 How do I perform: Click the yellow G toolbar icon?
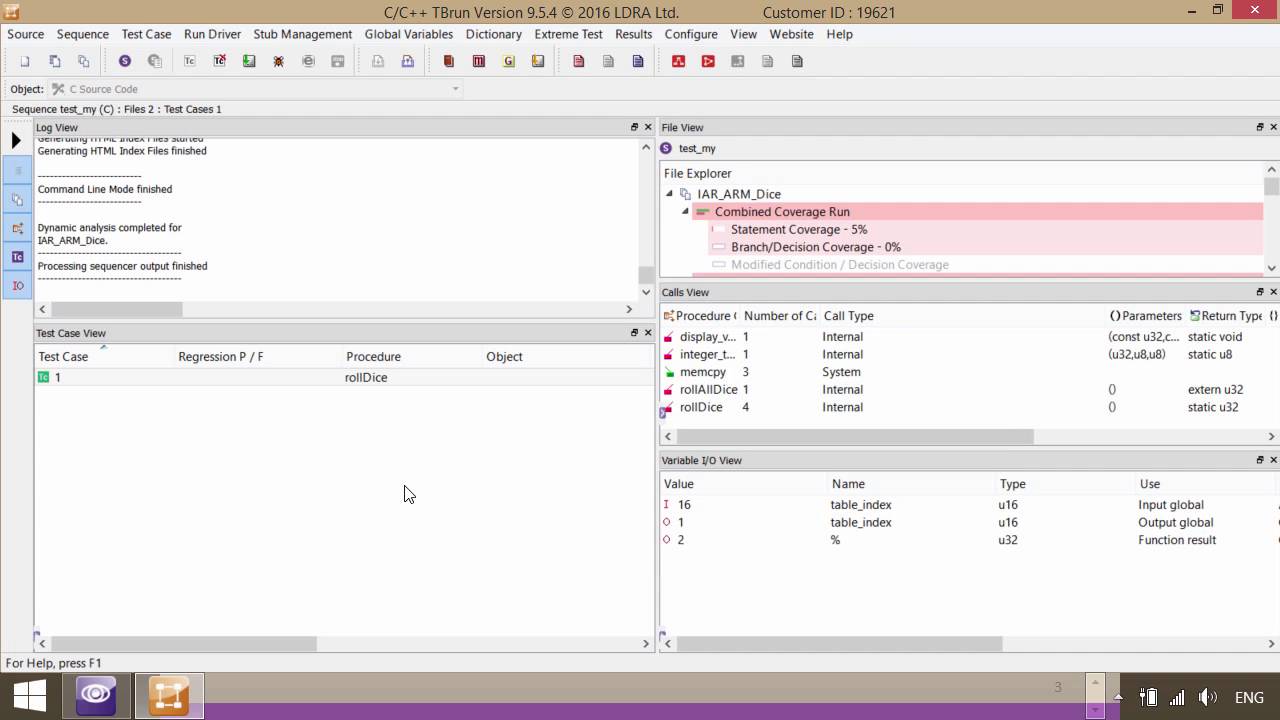509,61
